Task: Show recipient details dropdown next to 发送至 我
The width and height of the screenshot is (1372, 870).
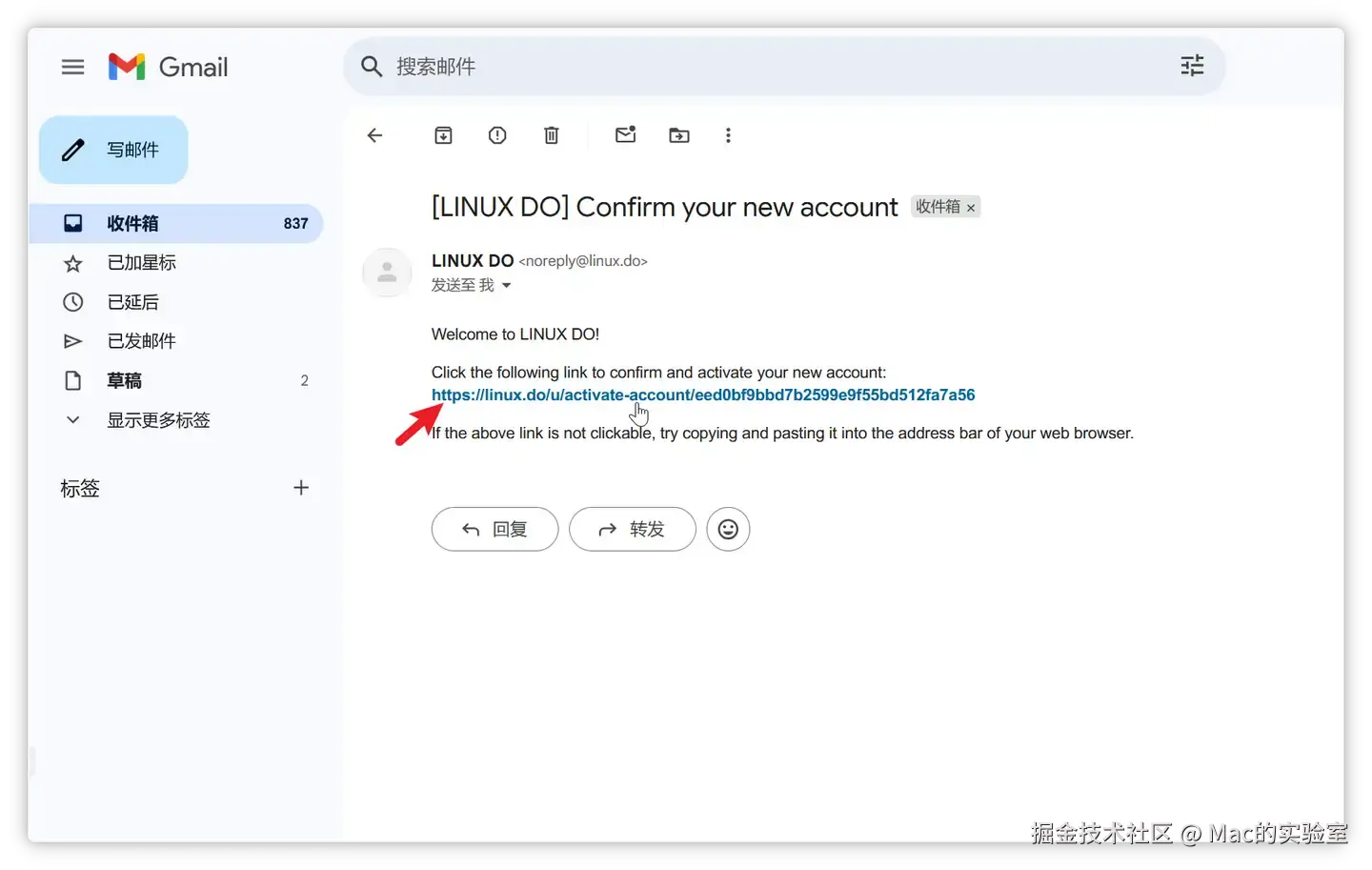Action: coord(506,285)
